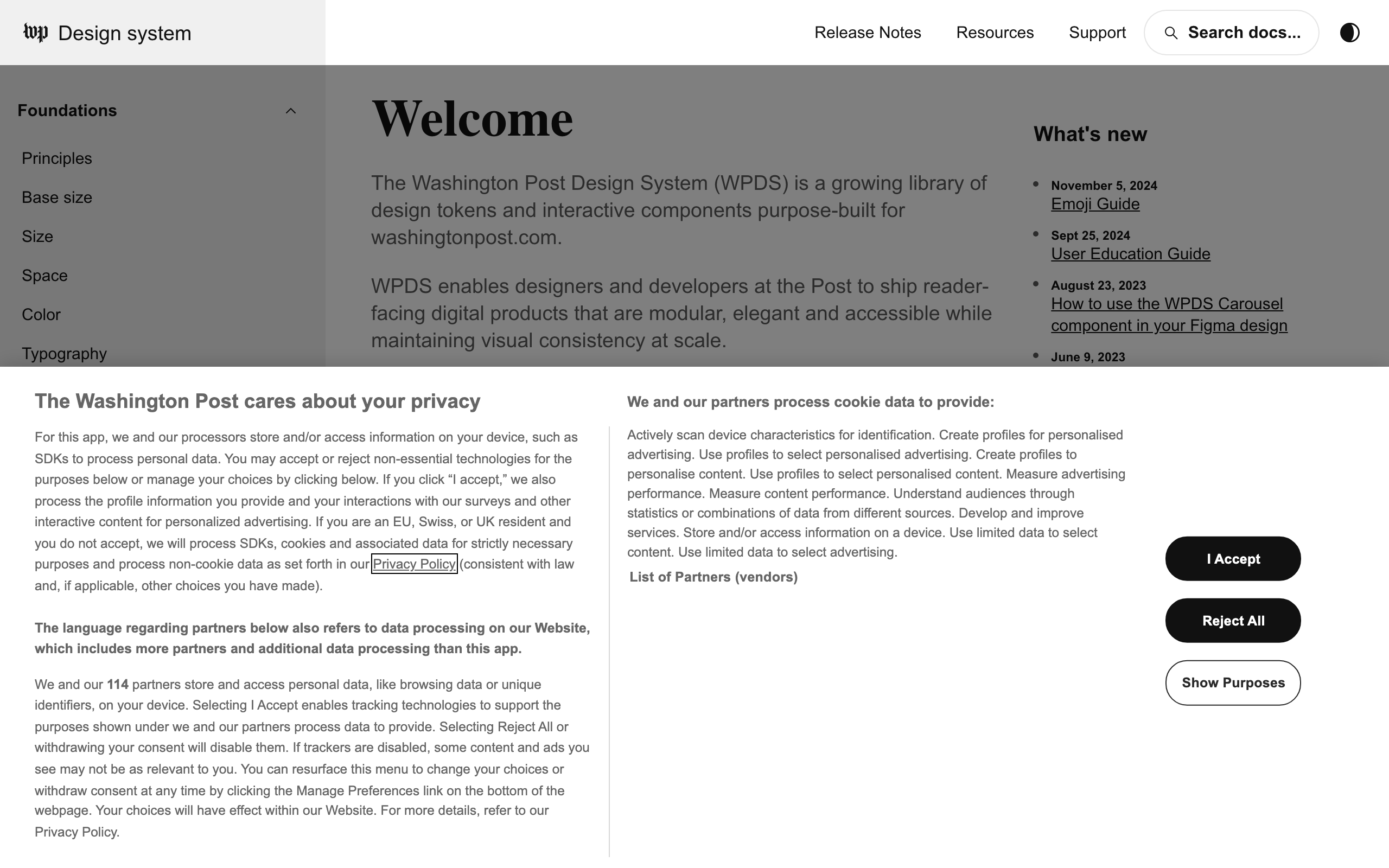The width and height of the screenshot is (1389, 868).
Task: Click the Show Purposes button
Action: [1233, 682]
